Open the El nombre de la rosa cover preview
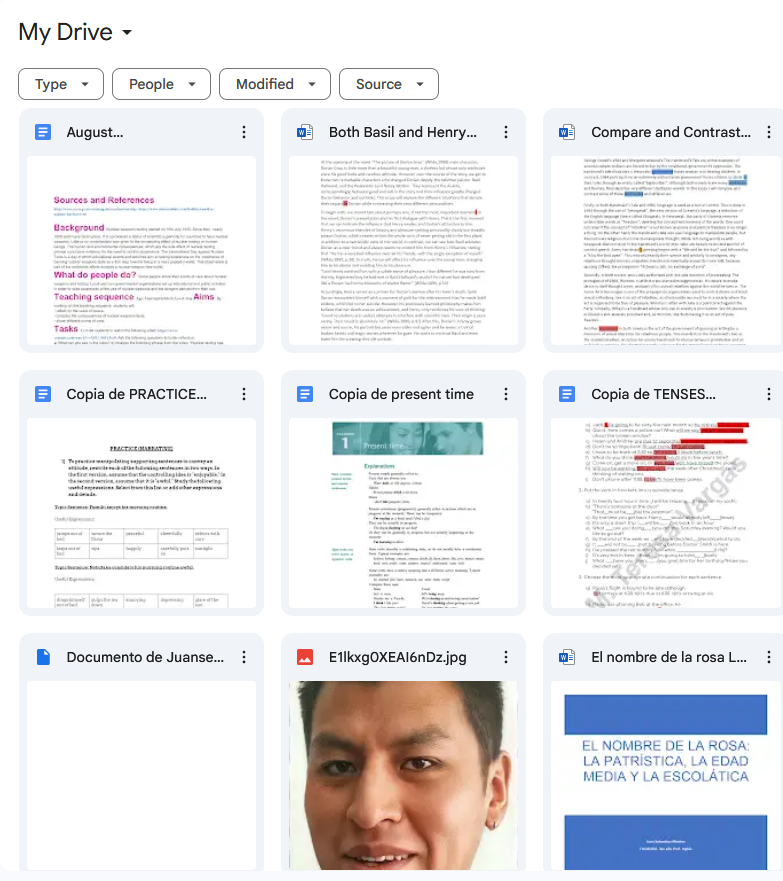Viewport: 783px width, 881px height. click(x=666, y=775)
